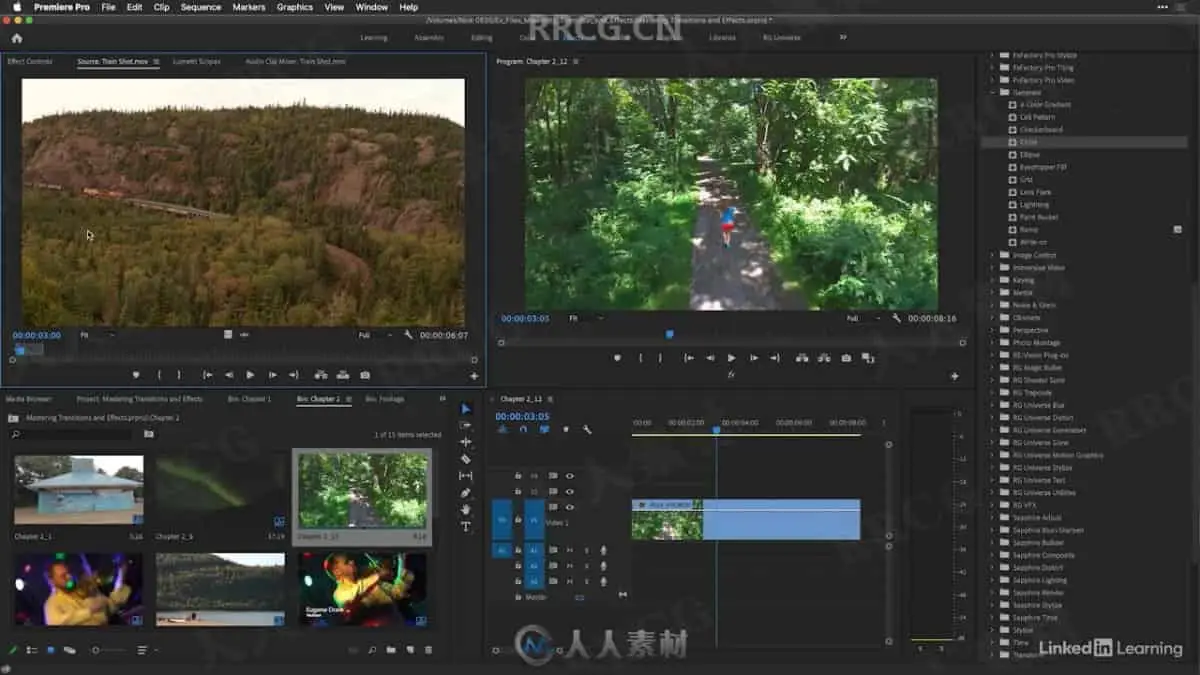
Task: Select the Pen tool in the tools panel
Action: coord(465,493)
